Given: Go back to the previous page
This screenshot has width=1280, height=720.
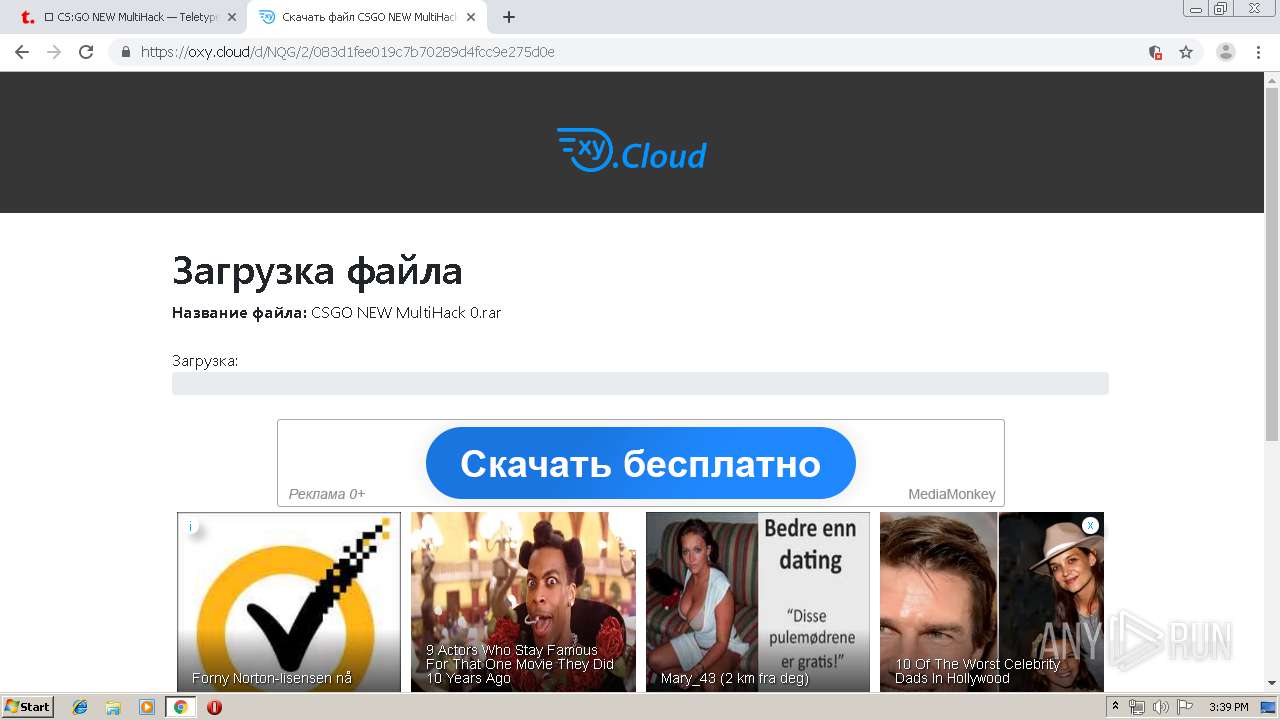Looking at the screenshot, I should click(x=22, y=52).
